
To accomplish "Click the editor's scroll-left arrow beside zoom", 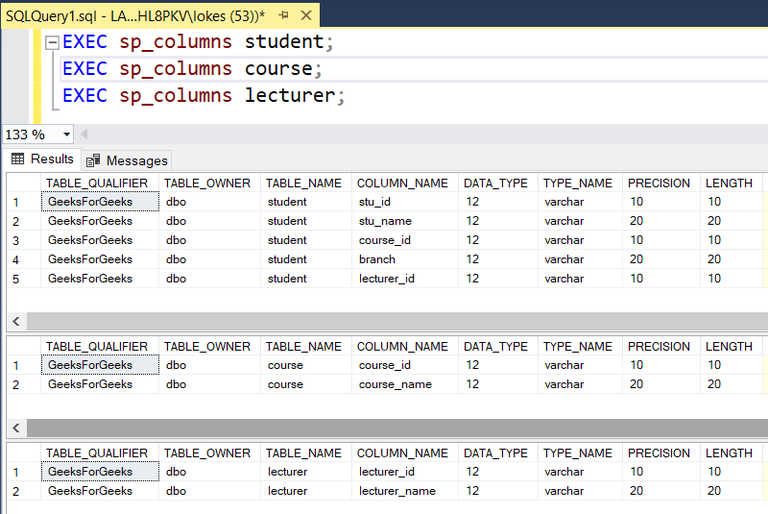I will pyautogui.click(x=84, y=134).
